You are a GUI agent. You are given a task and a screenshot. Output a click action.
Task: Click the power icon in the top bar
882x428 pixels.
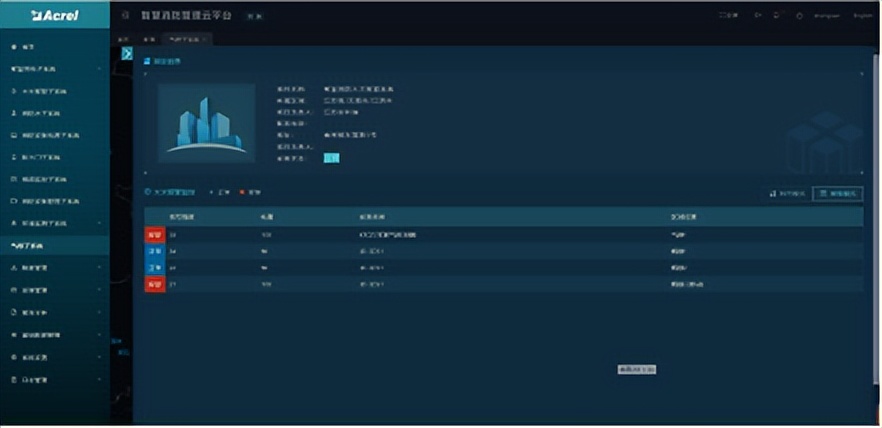click(x=799, y=16)
